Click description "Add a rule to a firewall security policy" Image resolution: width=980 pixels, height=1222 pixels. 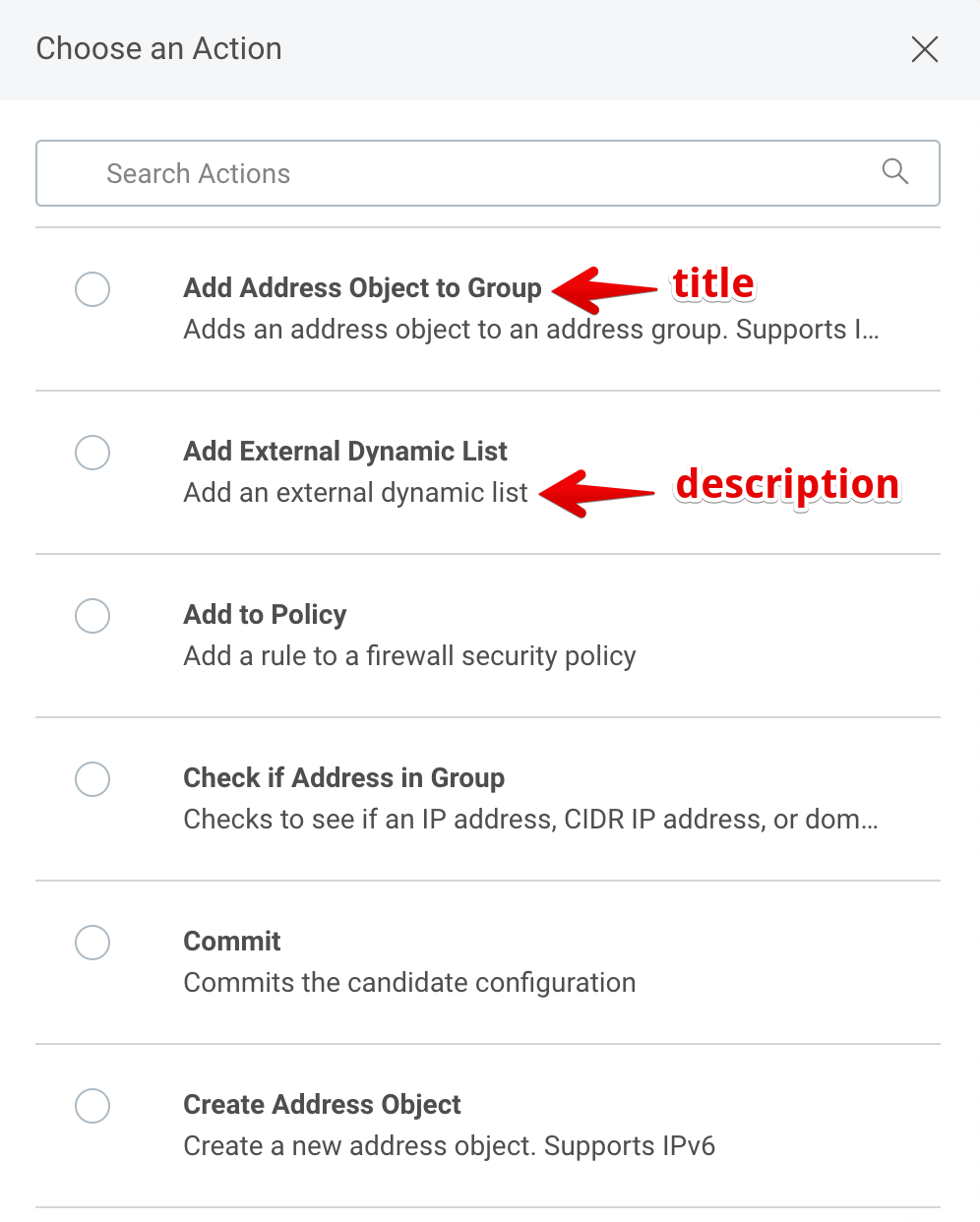[409, 655]
